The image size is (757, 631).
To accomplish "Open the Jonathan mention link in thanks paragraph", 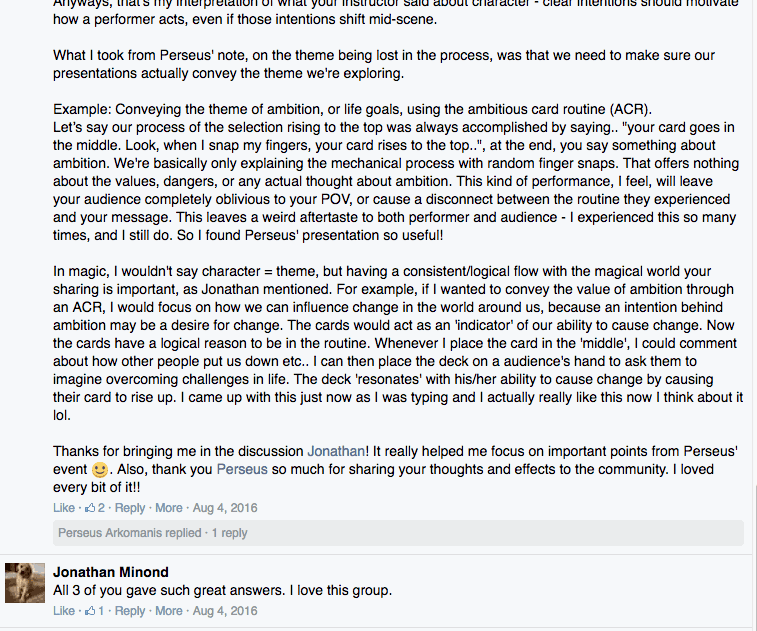I will [336, 451].
